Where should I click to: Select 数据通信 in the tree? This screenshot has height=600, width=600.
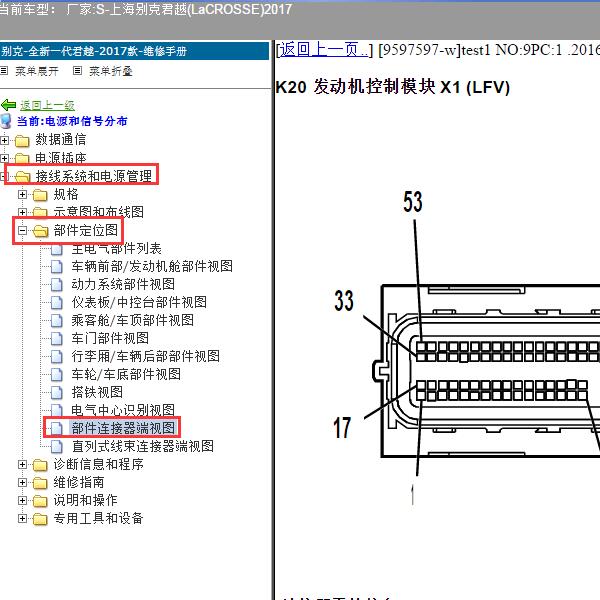(60, 140)
